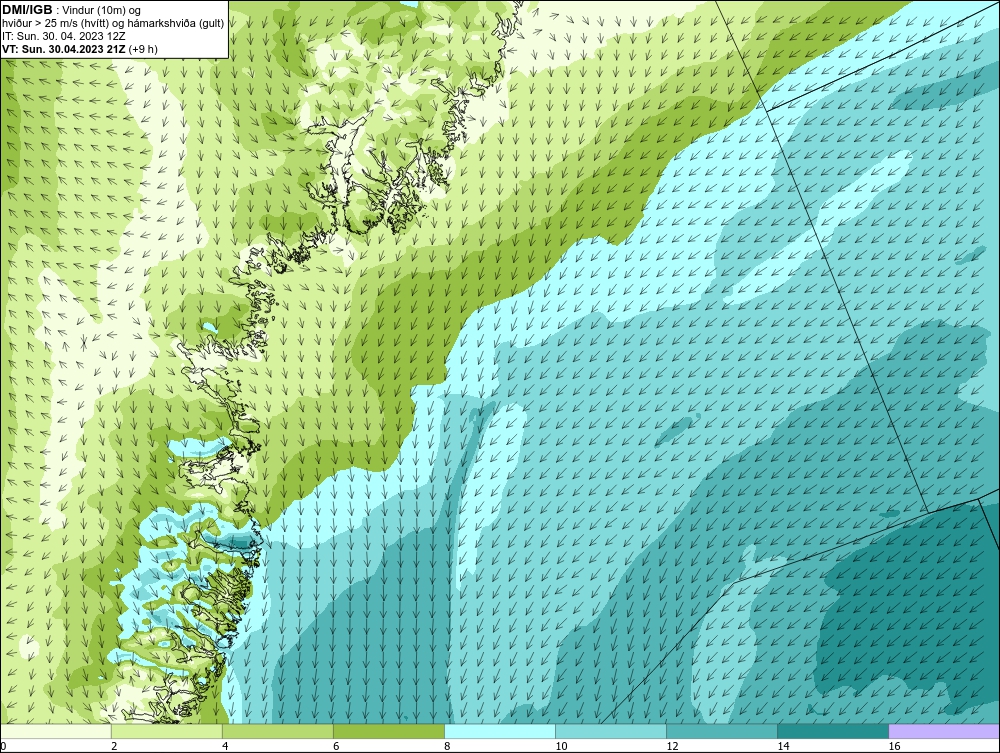This screenshot has height=753, width=1000.
Task: Click the 12–14 m/s teal legend swatch
Action: 721,731
